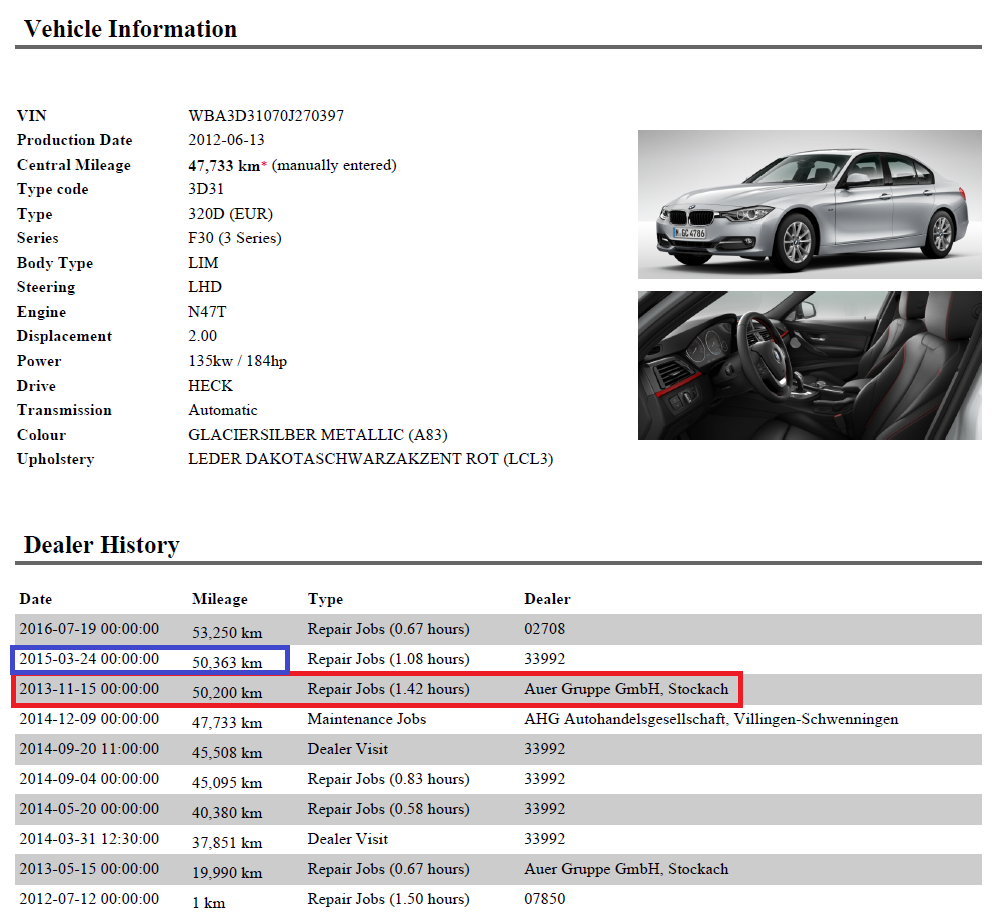Viewport: 997px width, 922px height.
Task: Click Dealer Visit in the 2014-03-31 row
Action: pyautogui.click(x=348, y=839)
